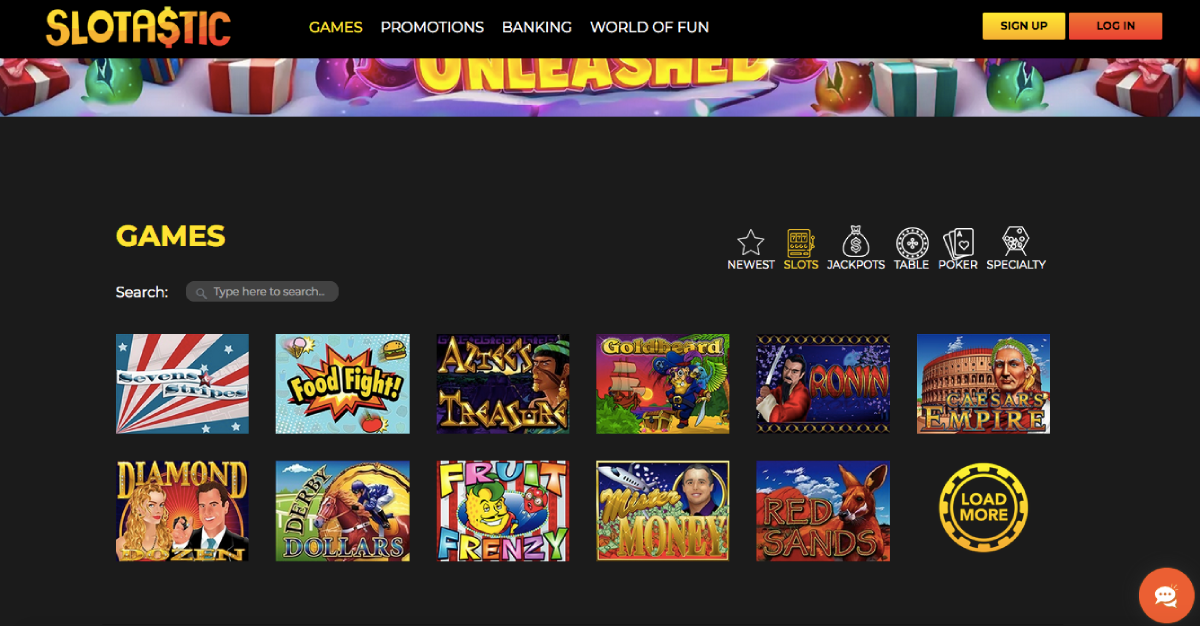Choose the Jackpots money bag icon
The width and height of the screenshot is (1200, 626).
(855, 242)
